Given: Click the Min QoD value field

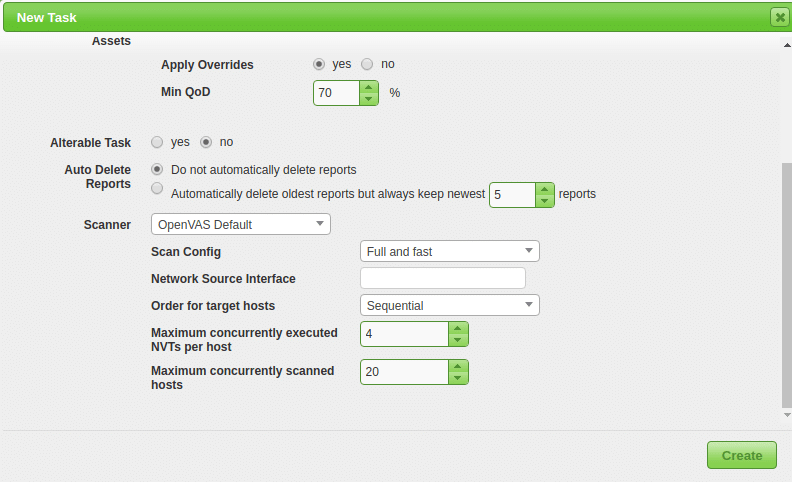Looking at the screenshot, I should pos(336,93).
